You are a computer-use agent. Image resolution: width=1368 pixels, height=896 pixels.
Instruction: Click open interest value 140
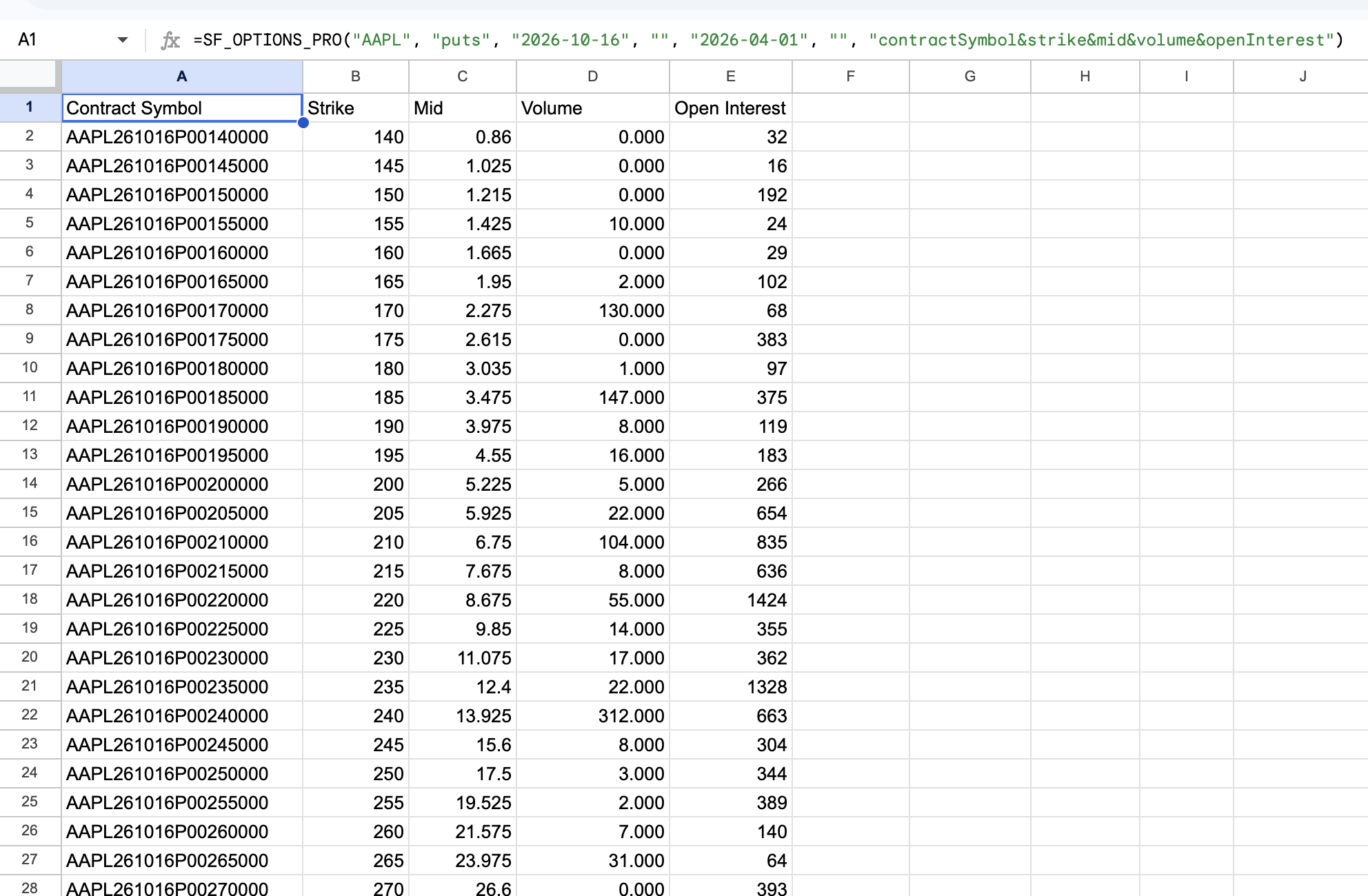click(x=731, y=832)
